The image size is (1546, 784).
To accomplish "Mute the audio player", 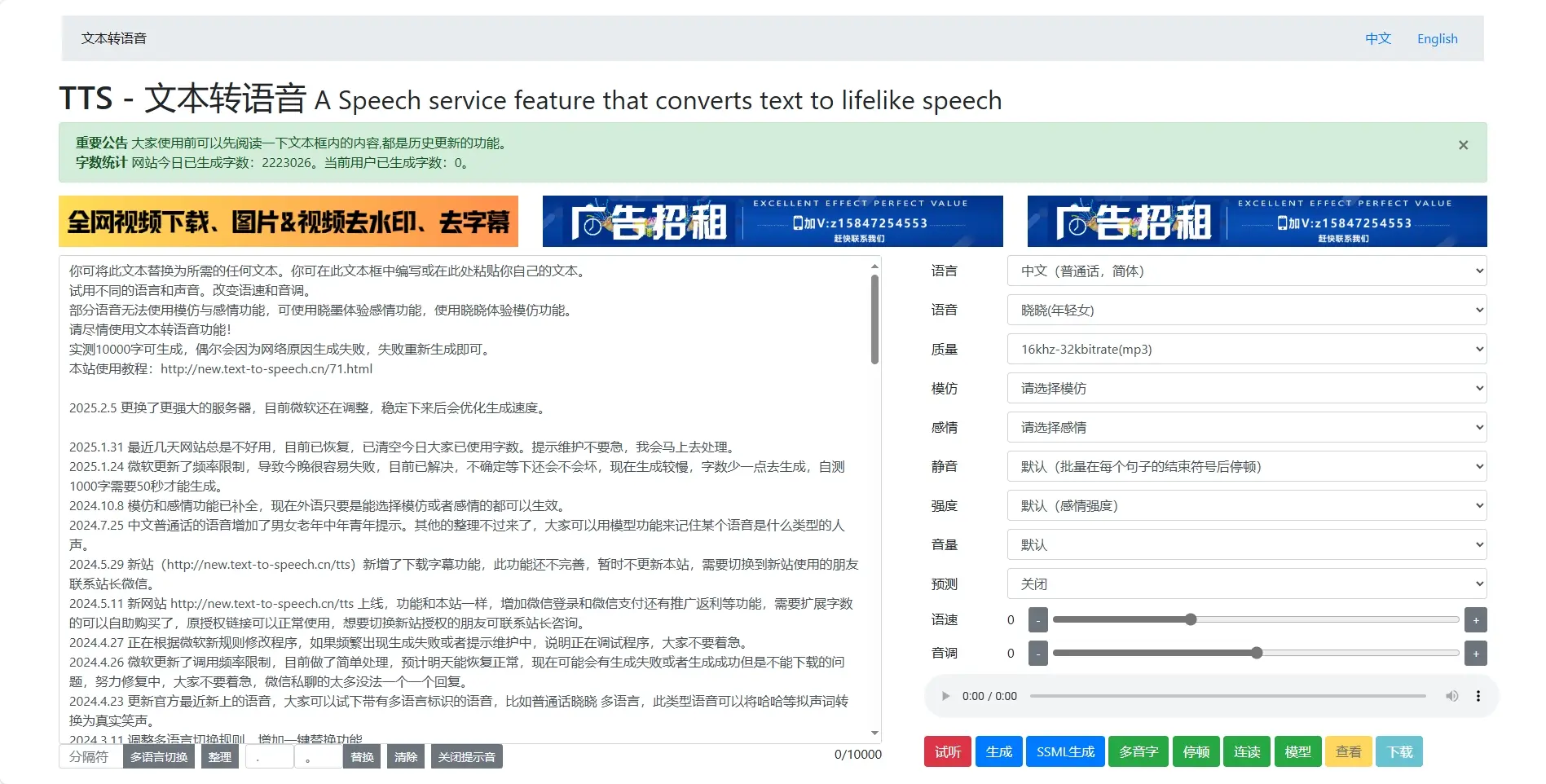I will click(1451, 695).
